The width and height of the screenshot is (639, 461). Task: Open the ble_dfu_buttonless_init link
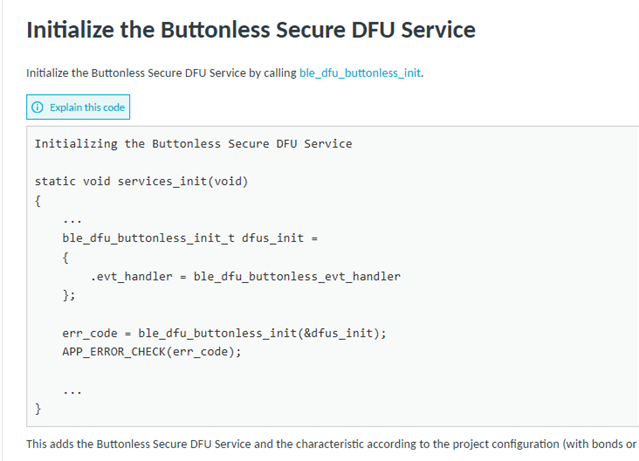point(360,73)
